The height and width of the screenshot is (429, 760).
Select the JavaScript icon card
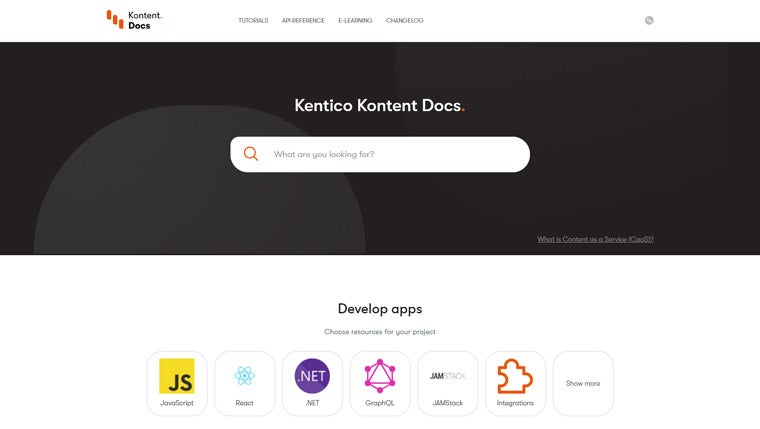177,383
